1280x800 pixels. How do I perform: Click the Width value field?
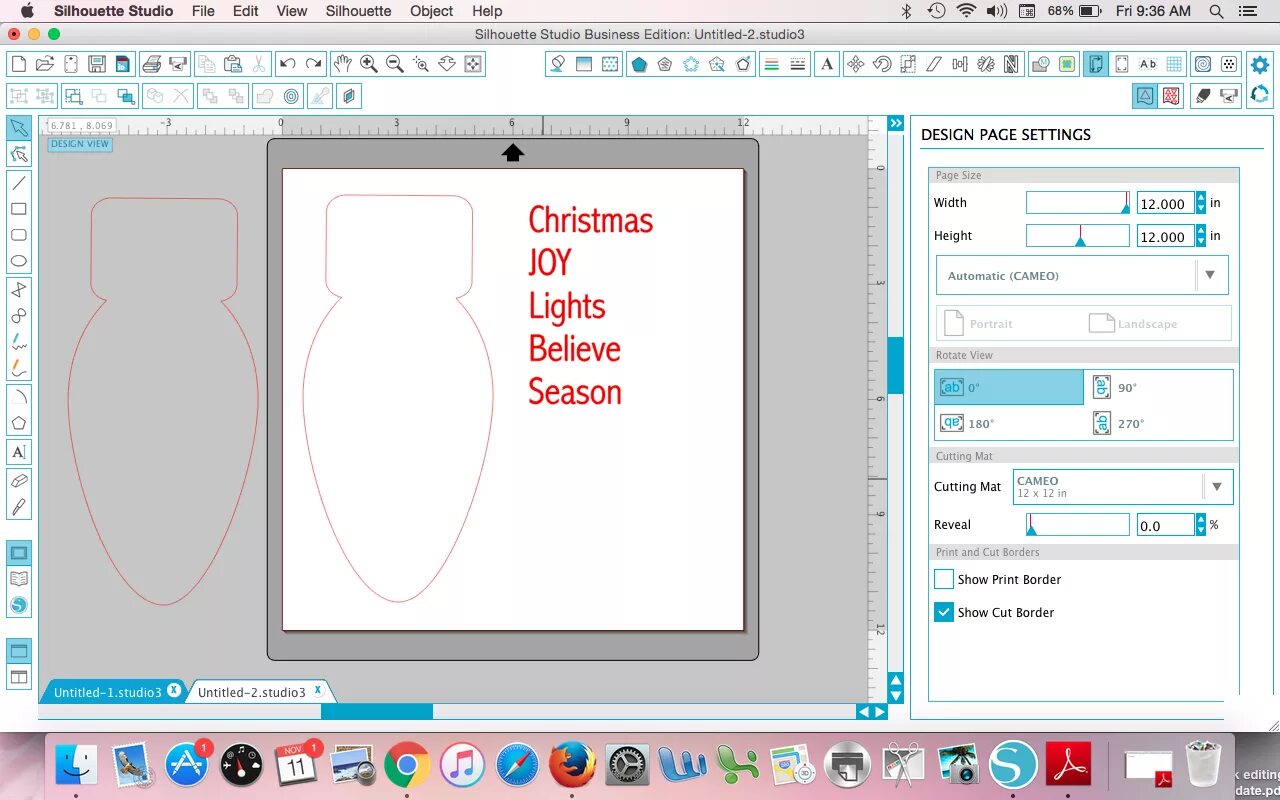point(1166,203)
